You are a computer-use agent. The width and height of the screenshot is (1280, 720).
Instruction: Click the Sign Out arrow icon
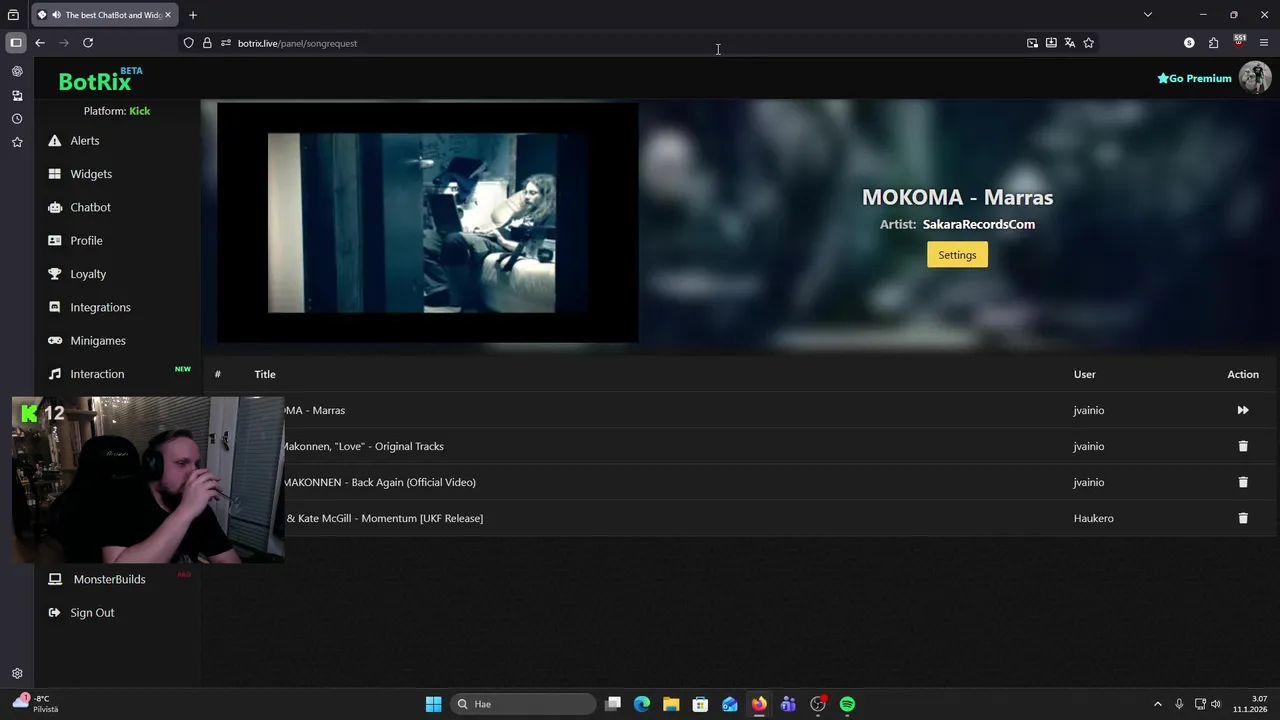point(54,613)
